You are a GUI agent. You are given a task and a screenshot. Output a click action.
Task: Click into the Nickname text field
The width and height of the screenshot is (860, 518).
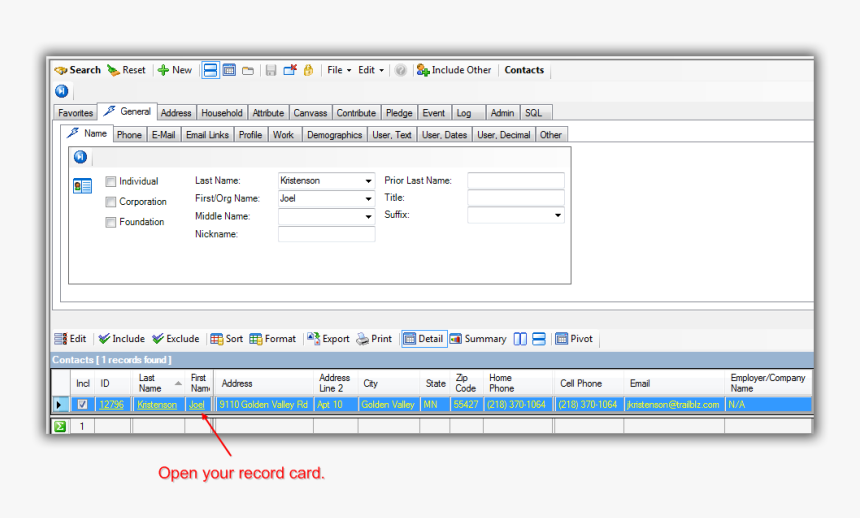326,234
